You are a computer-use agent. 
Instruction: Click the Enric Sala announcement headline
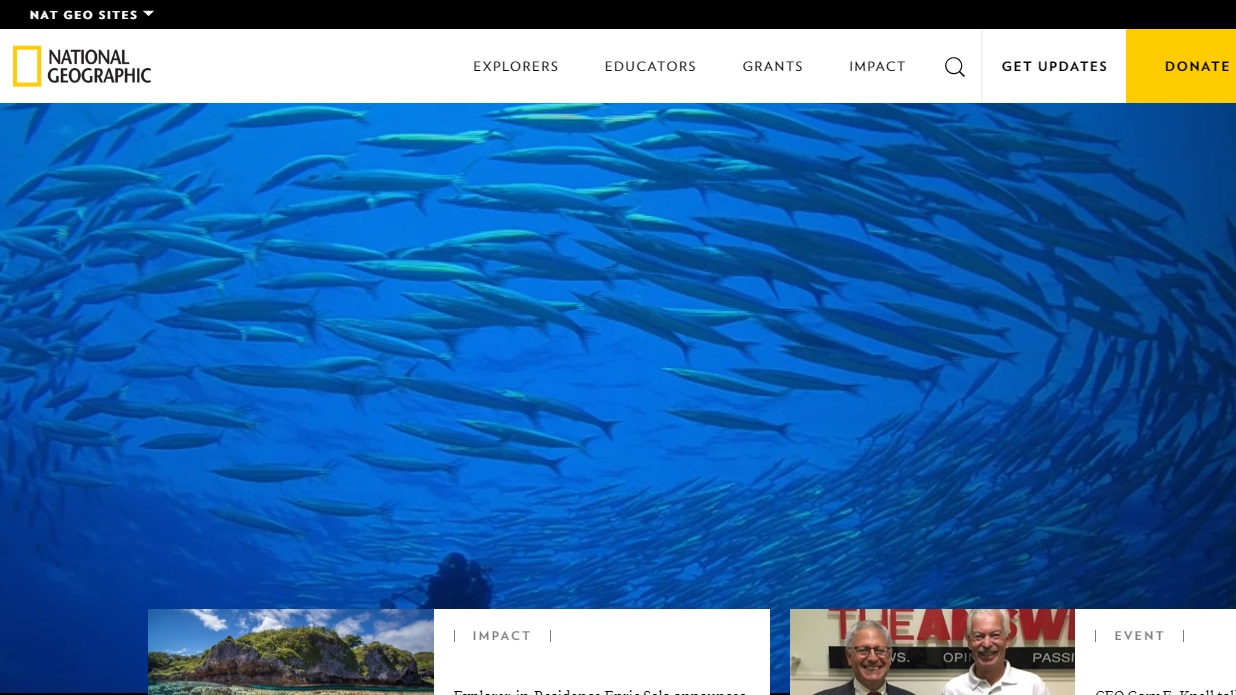600,690
